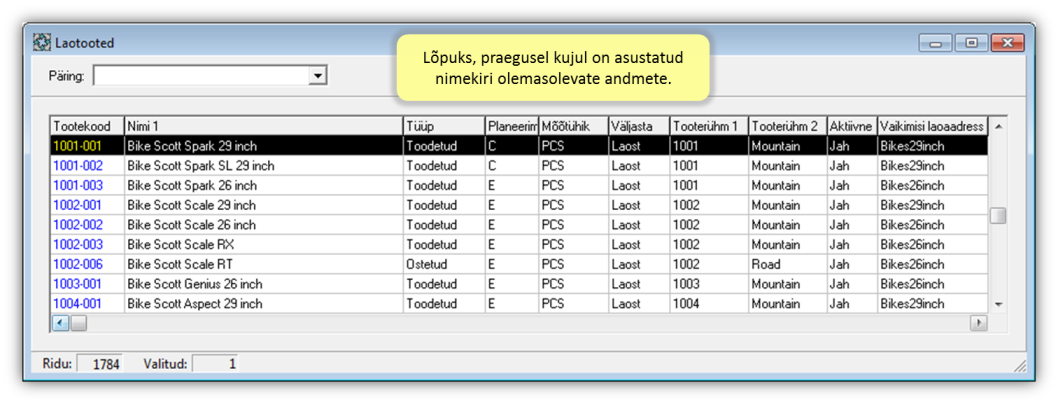
Task: Click horizontal scrollbar left arrow
Action: [61, 323]
